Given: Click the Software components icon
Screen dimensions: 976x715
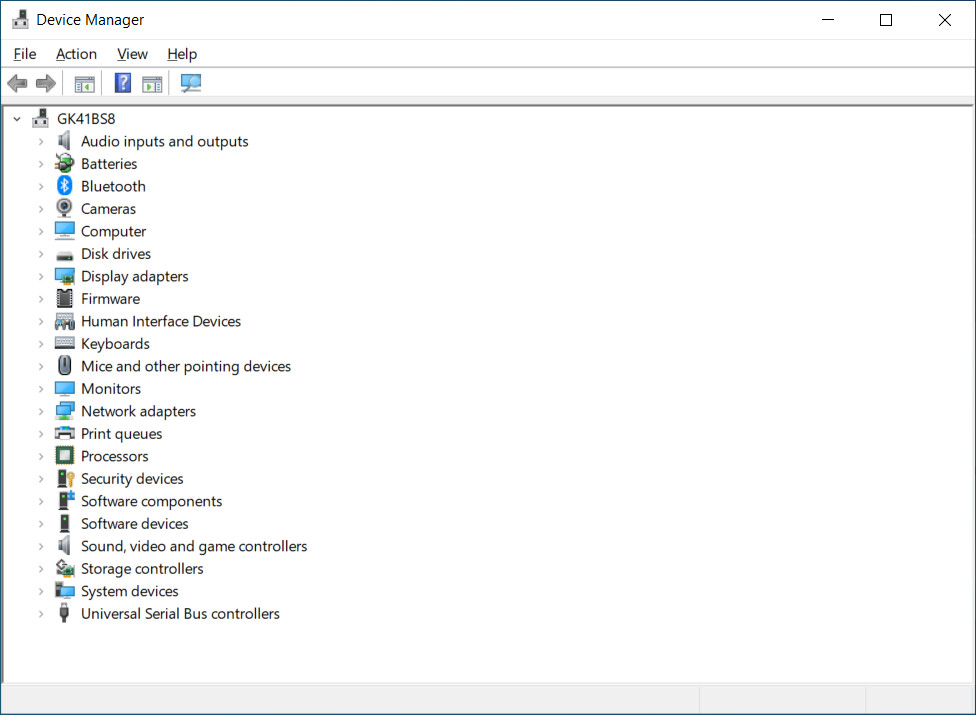Looking at the screenshot, I should pos(65,501).
